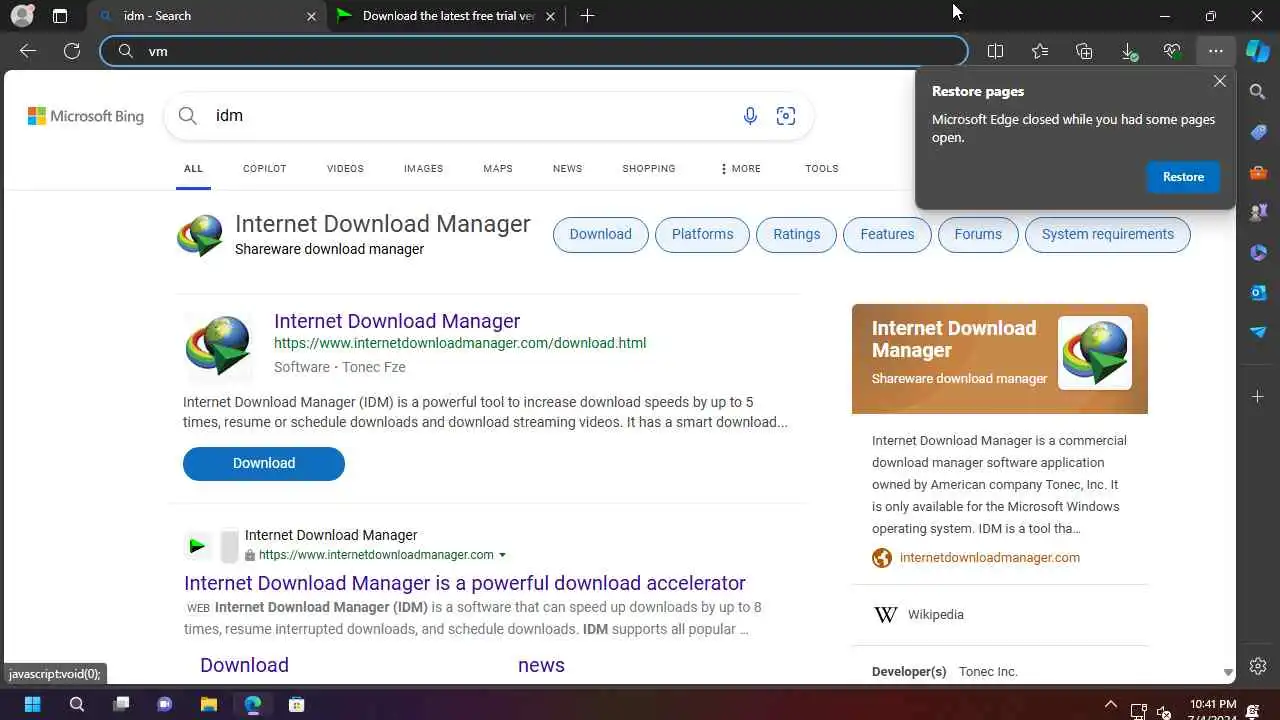Open Favorites star icon
Image resolution: width=1280 pixels, height=720 pixels.
[x=1040, y=51]
